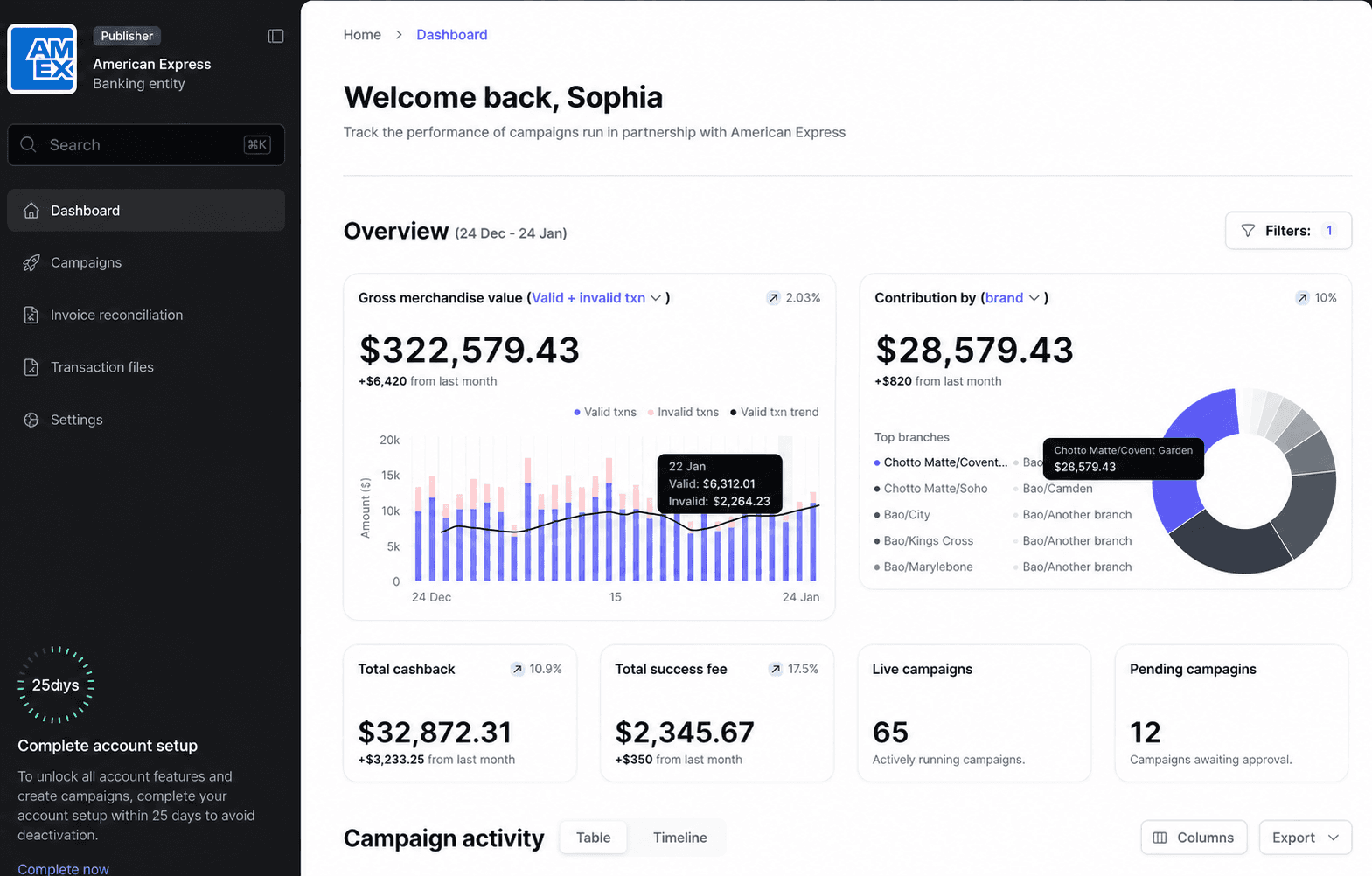Click the American Express logo

click(x=42, y=59)
